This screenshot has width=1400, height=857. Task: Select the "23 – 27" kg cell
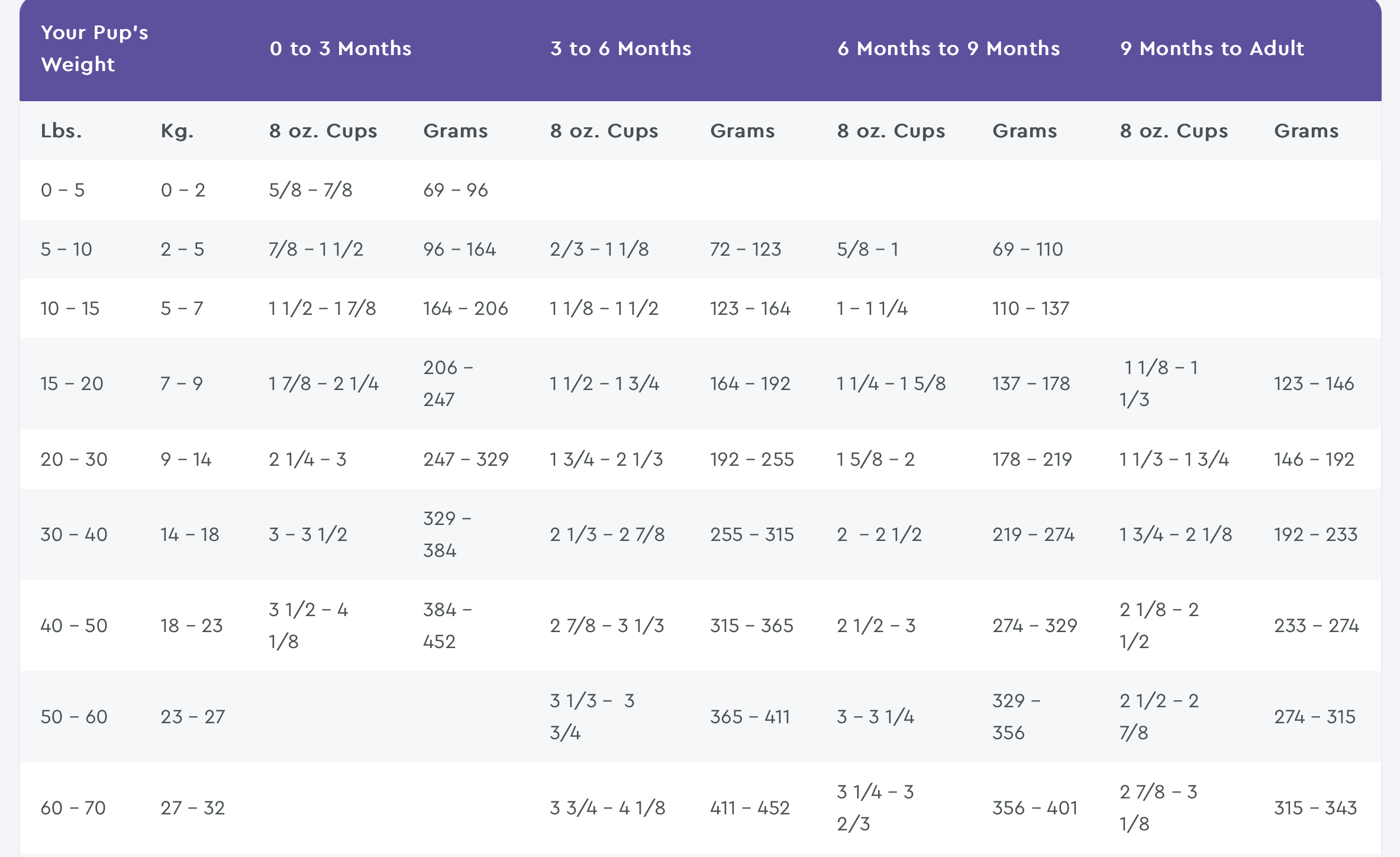[193, 717]
